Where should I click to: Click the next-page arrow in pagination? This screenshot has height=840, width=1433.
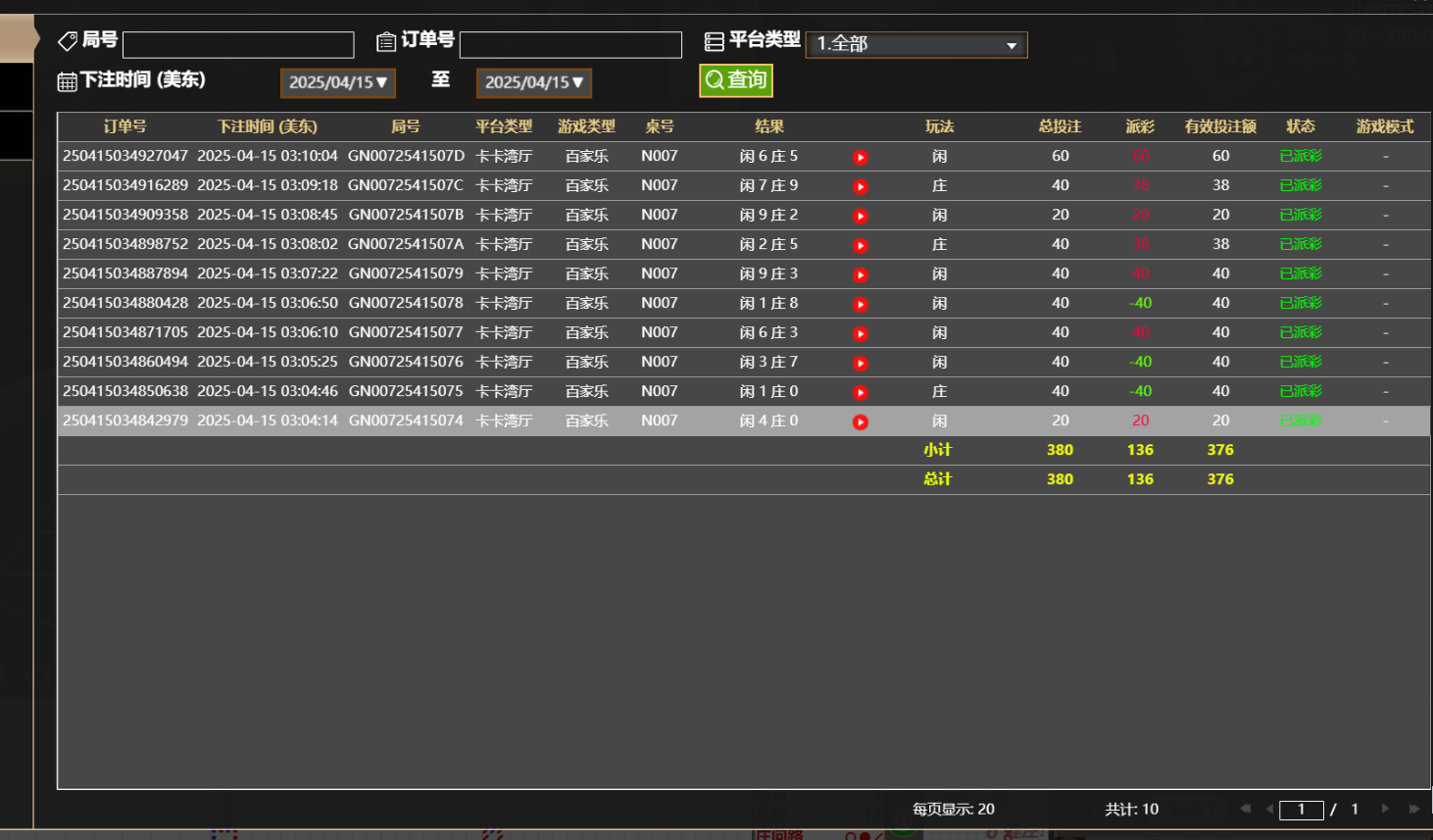[1383, 809]
